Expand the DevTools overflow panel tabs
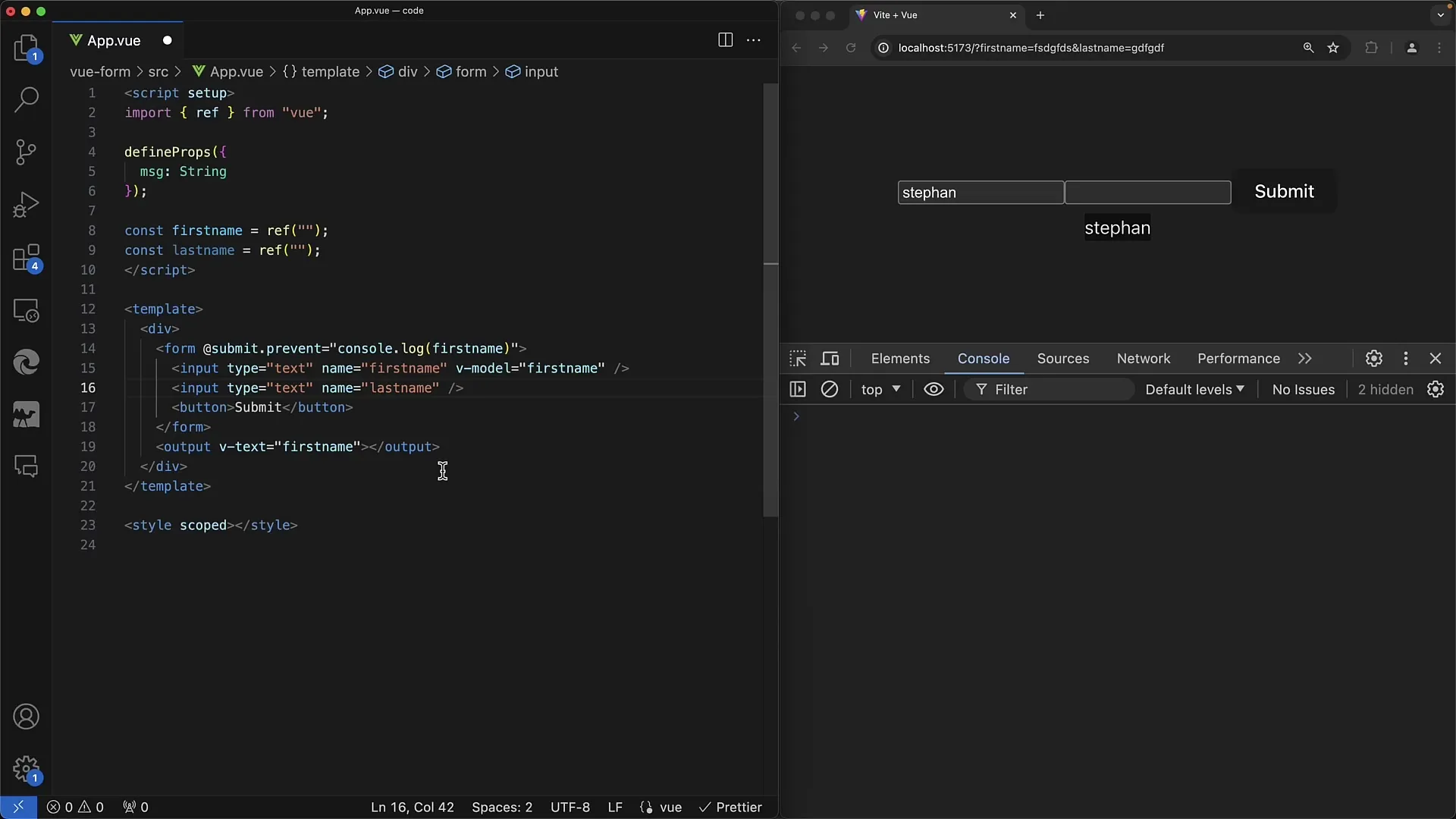This screenshot has width=1456, height=819. click(1305, 358)
